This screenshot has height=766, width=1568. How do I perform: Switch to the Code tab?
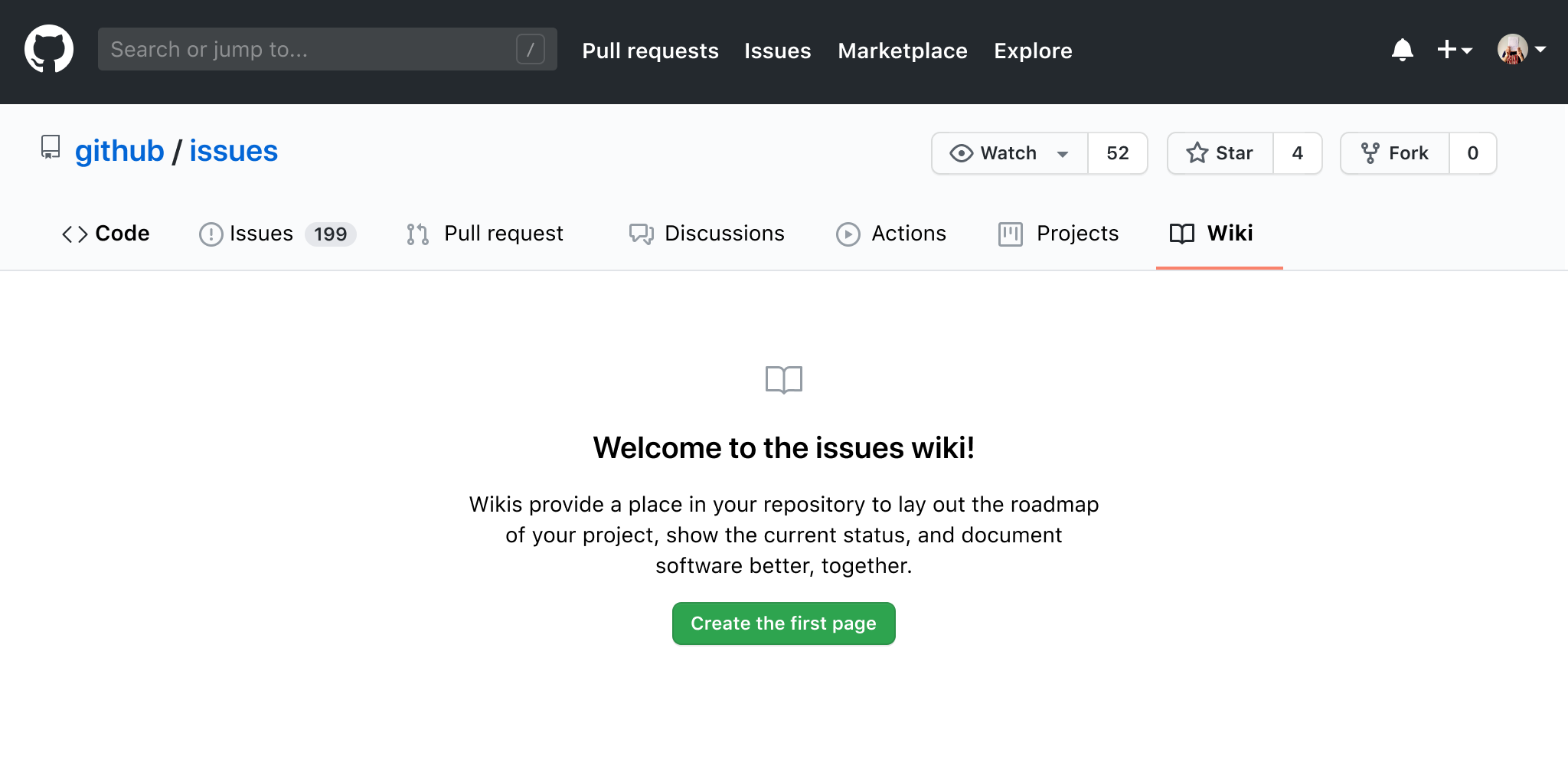click(106, 234)
